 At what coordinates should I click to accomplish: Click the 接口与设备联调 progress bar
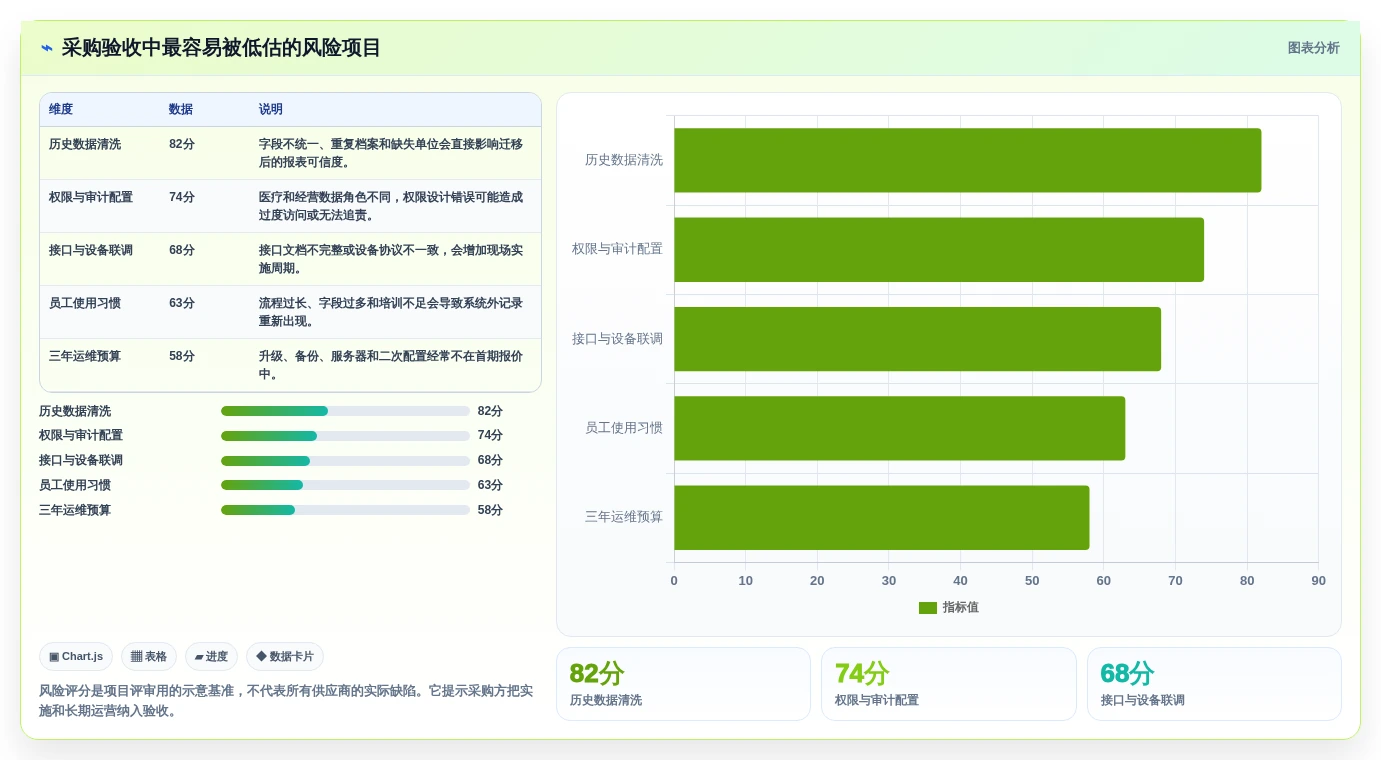click(x=345, y=461)
